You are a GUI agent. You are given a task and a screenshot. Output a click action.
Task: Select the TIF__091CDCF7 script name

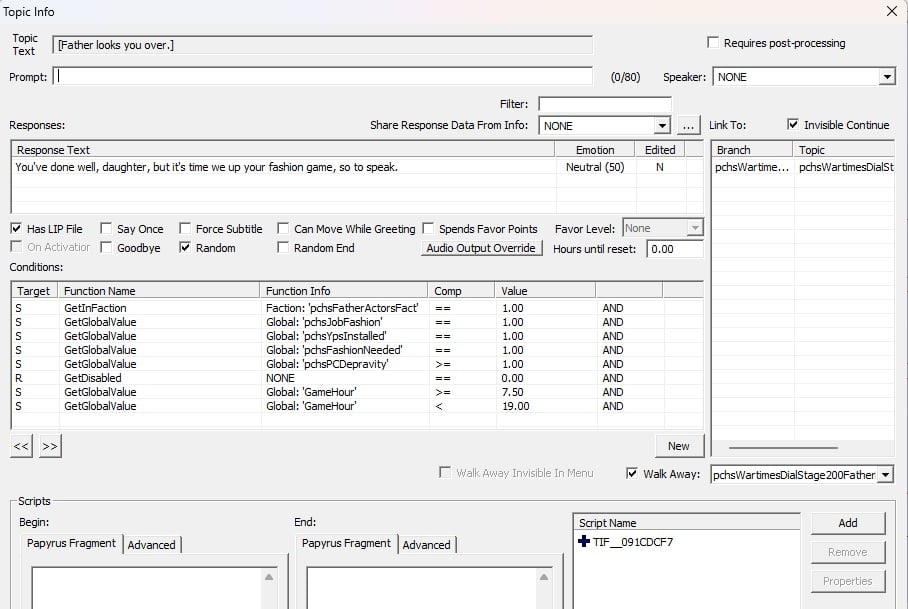[x=633, y=542]
